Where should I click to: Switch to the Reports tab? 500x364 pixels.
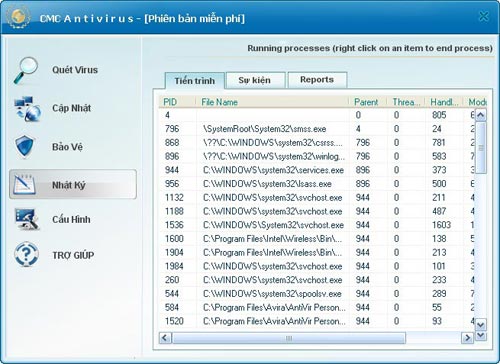[317, 80]
